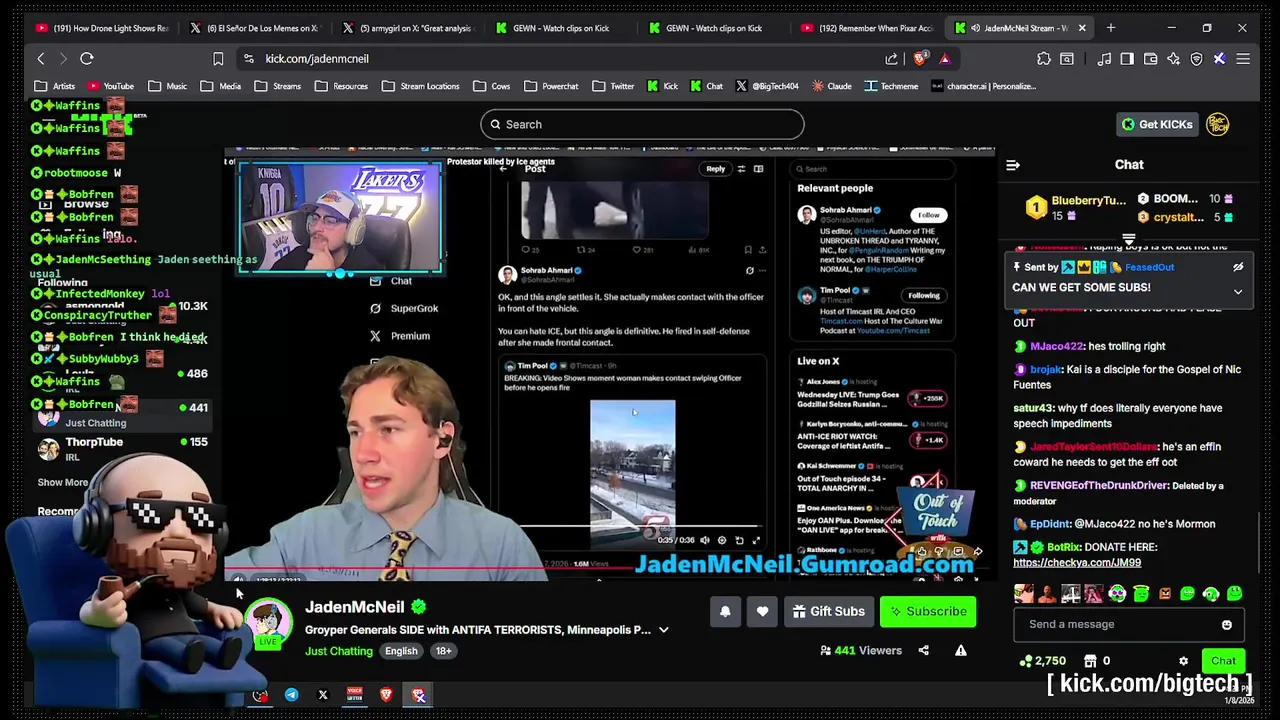Open the browser hamburger menu
The image size is (1280, 720).
point(1243,59)
